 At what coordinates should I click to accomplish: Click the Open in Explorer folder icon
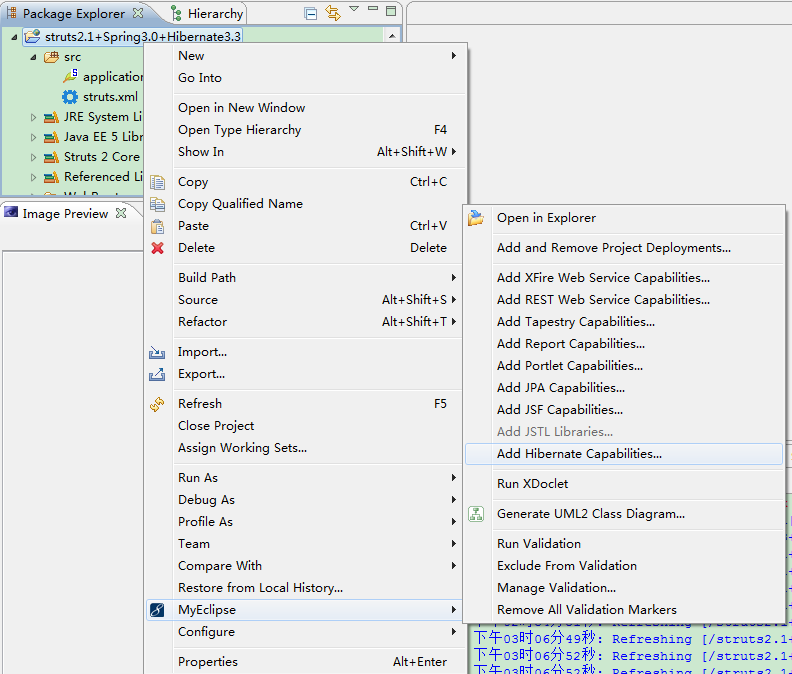click(x=476, y=218)
